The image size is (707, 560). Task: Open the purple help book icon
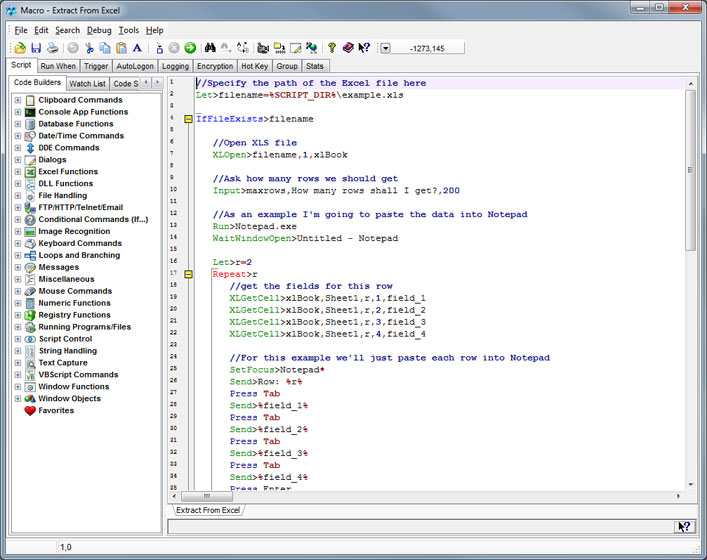click(x=348, y=48)
